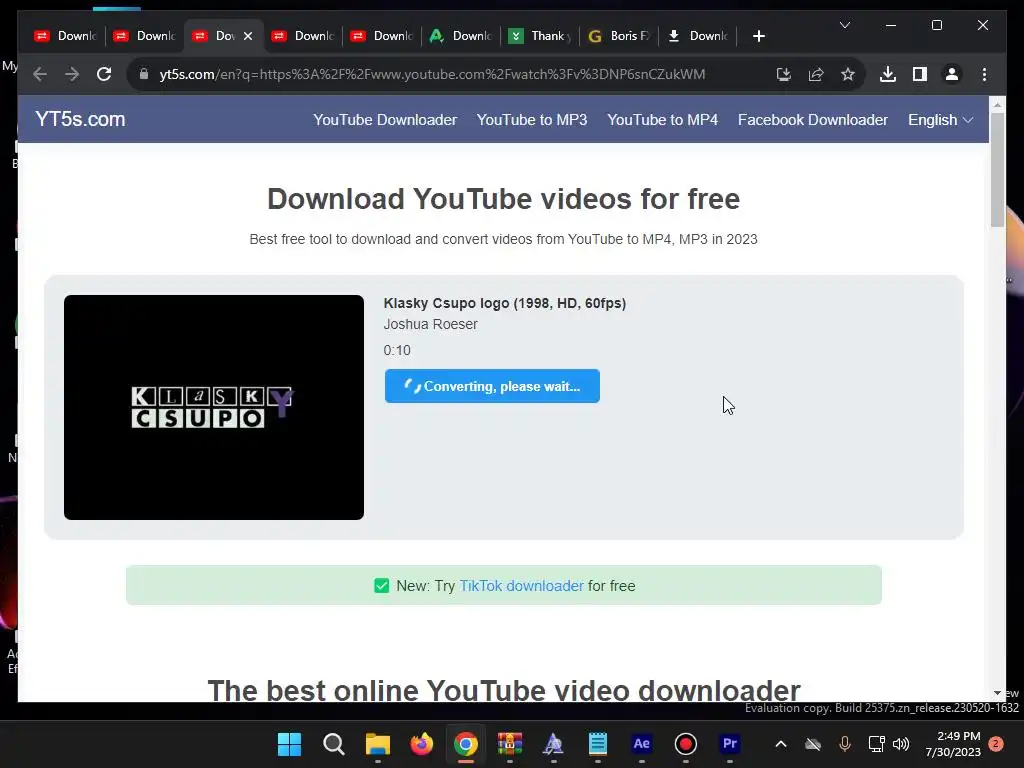Open the YouTube Downloader nav link
This screenshot has width=1024, height=768.
coord(385,120)
